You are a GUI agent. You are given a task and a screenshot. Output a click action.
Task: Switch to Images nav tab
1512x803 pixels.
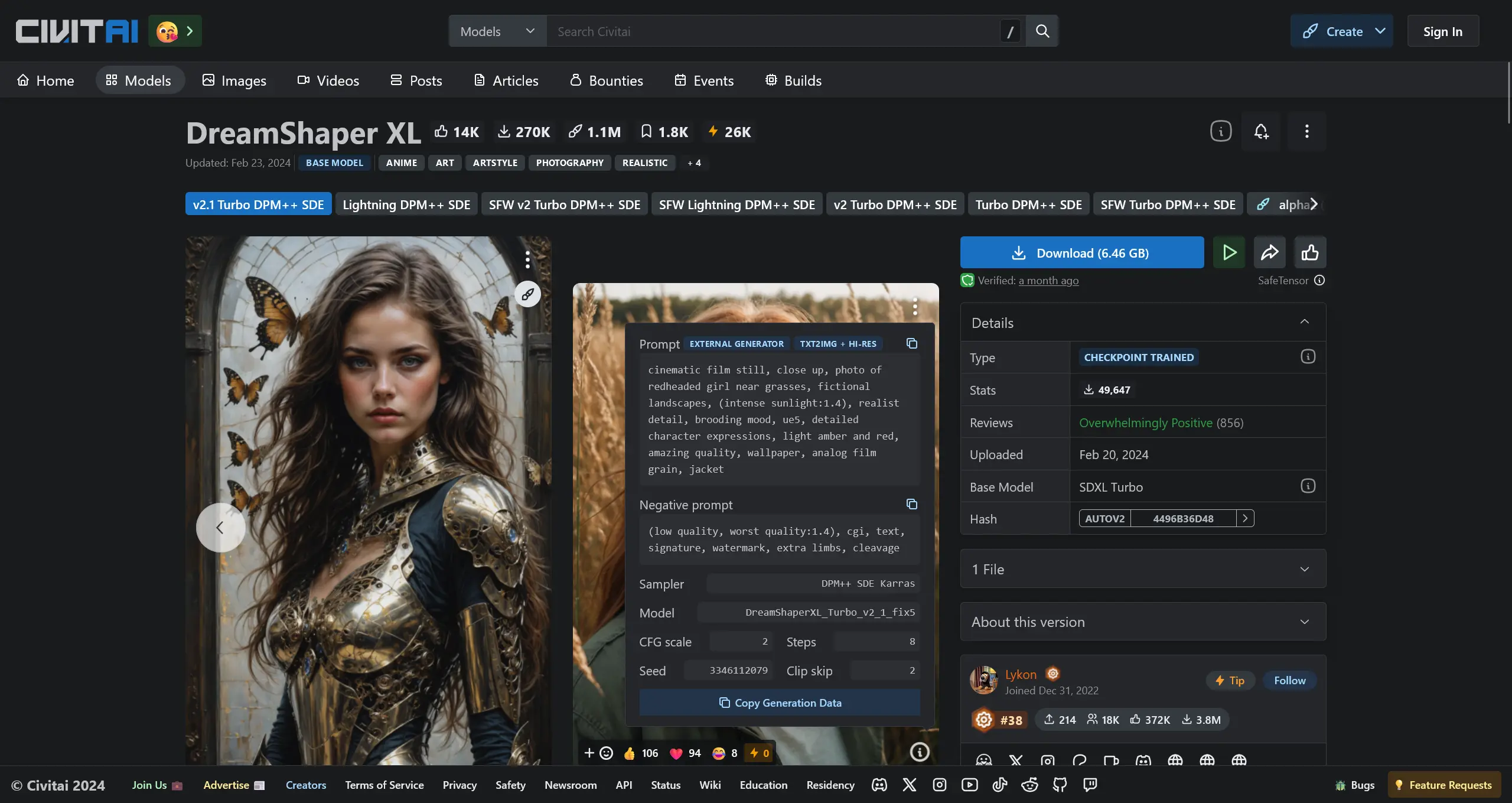coord(234,80)
